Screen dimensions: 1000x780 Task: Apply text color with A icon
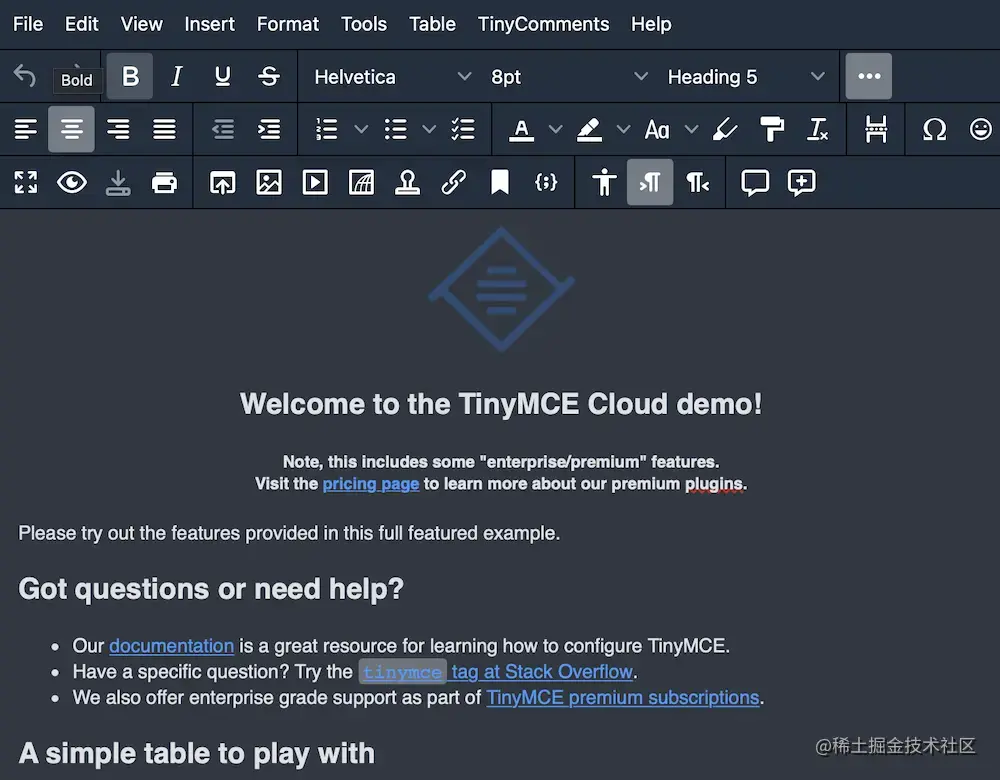[521, 129]
